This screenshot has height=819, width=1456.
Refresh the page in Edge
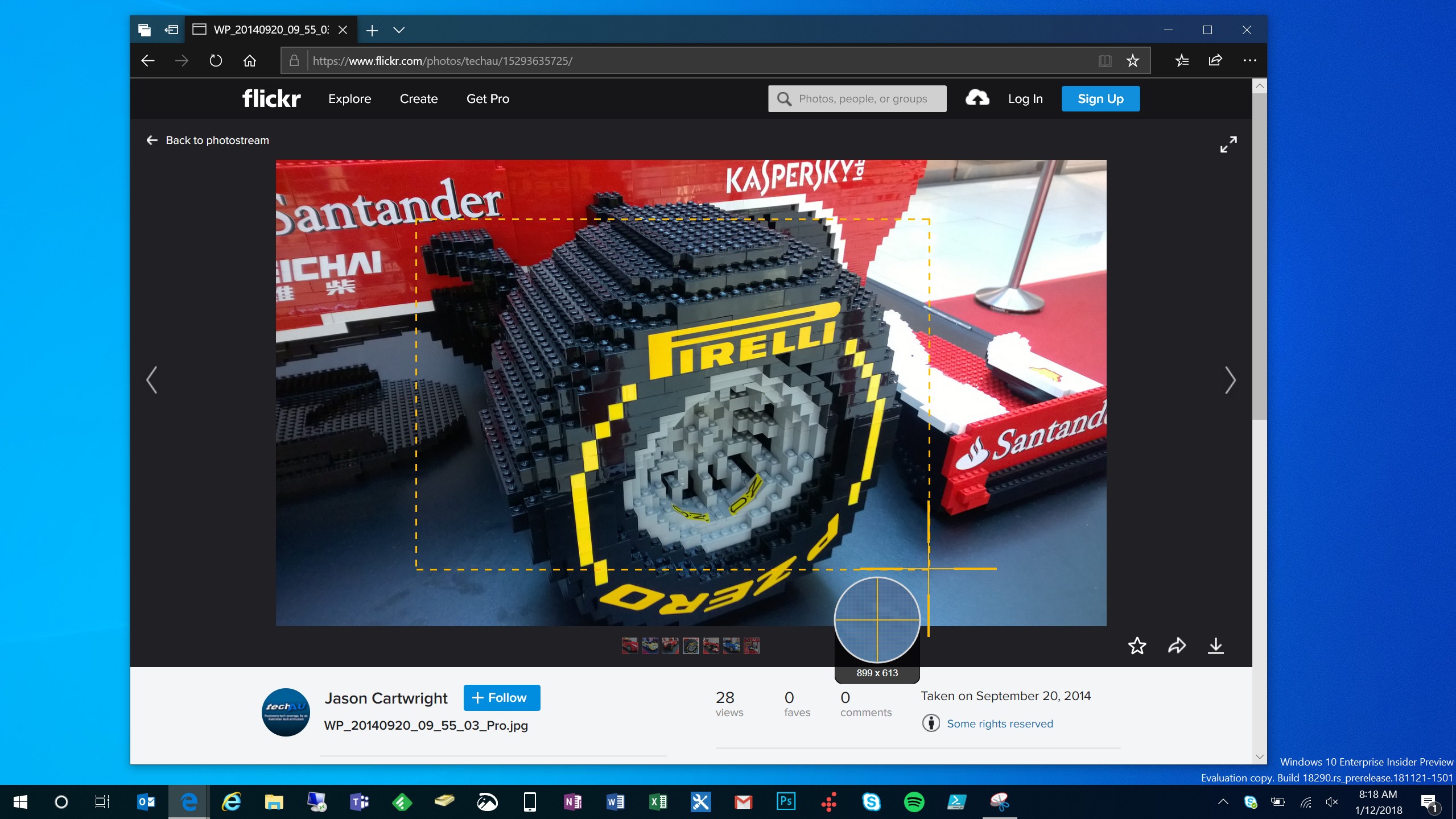pyautogui.click(x=216, y=60)
